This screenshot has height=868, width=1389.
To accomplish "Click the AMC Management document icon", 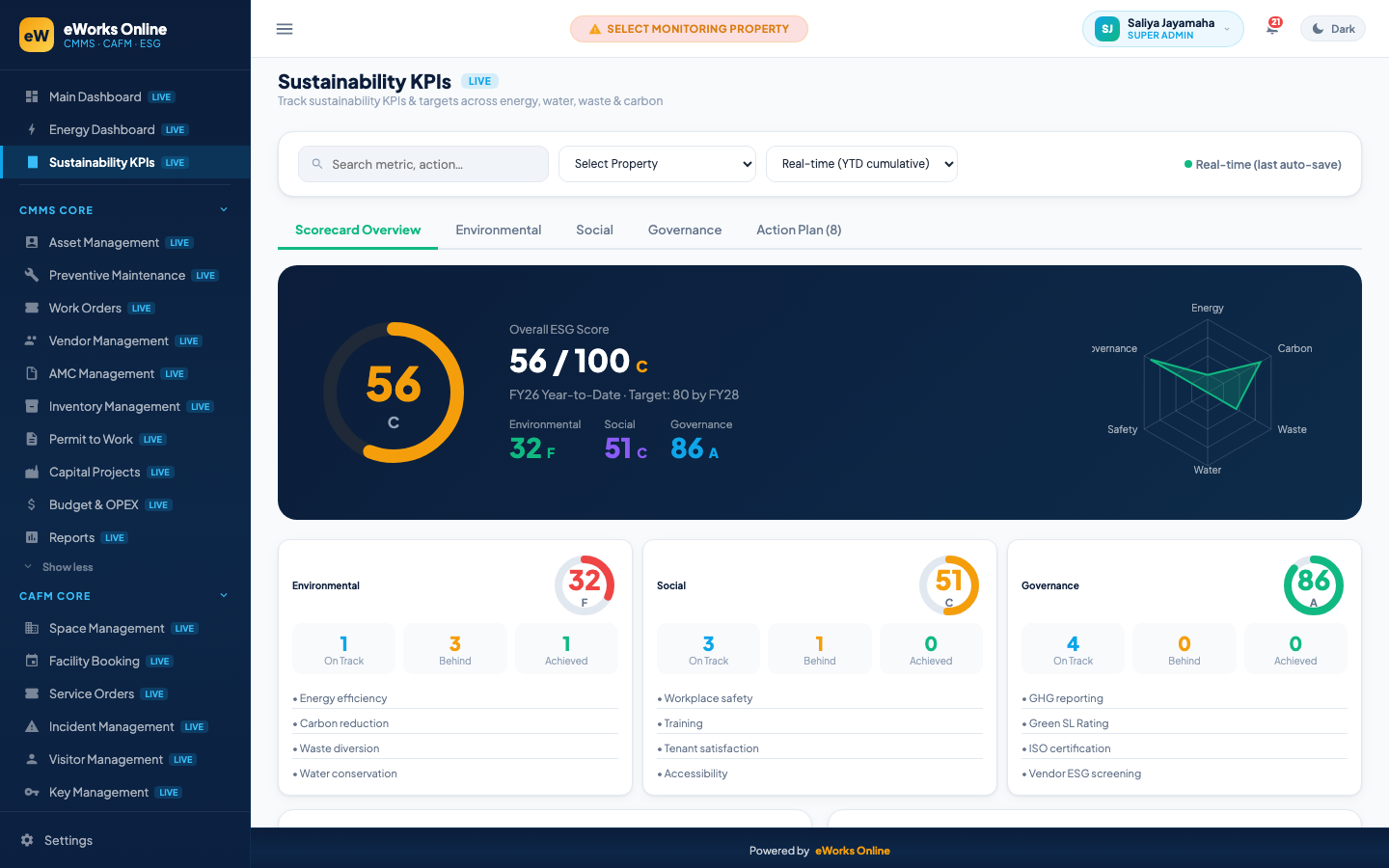I will click(x=32, y=373).
